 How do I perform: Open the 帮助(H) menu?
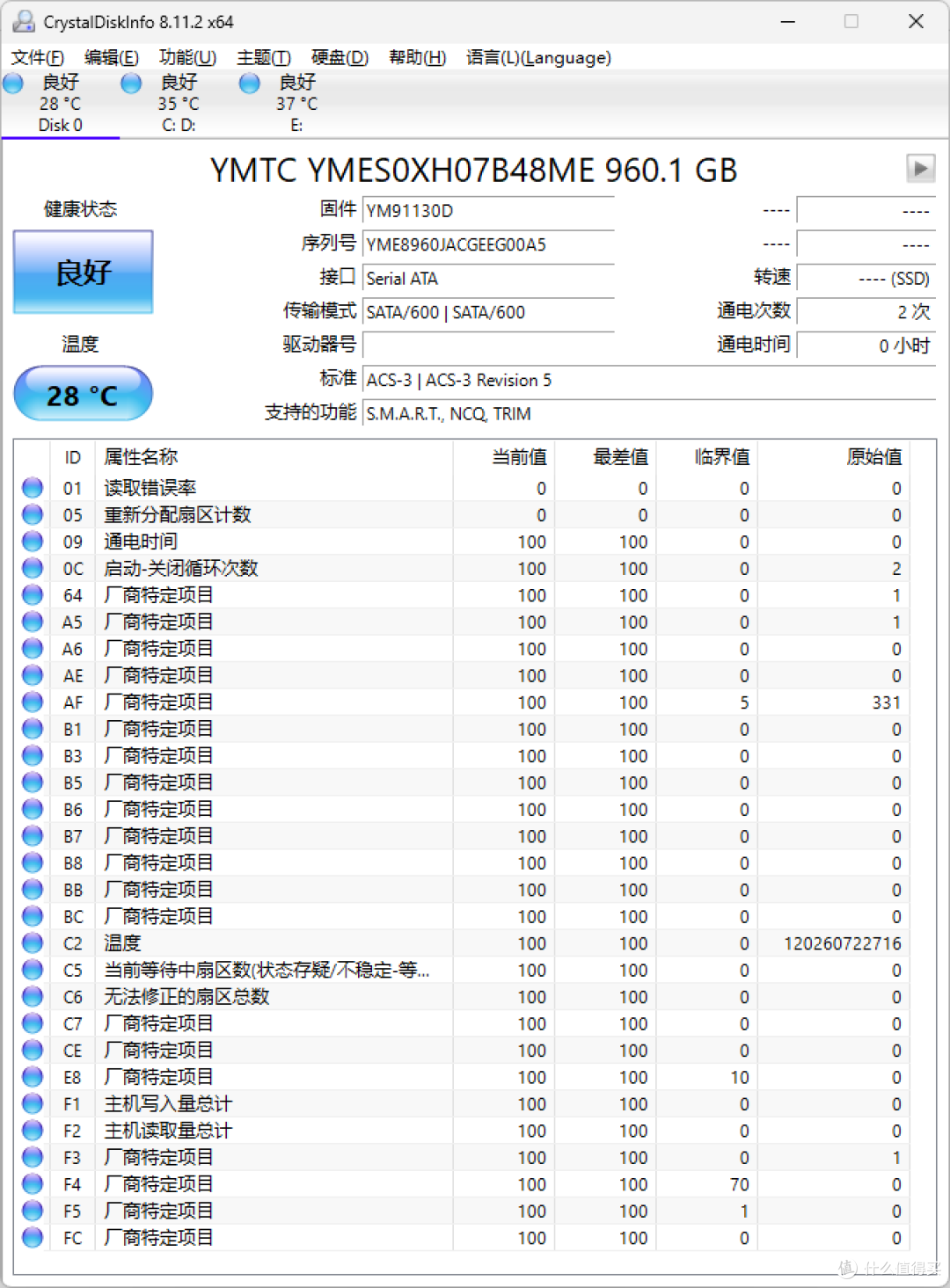point(417,58)
